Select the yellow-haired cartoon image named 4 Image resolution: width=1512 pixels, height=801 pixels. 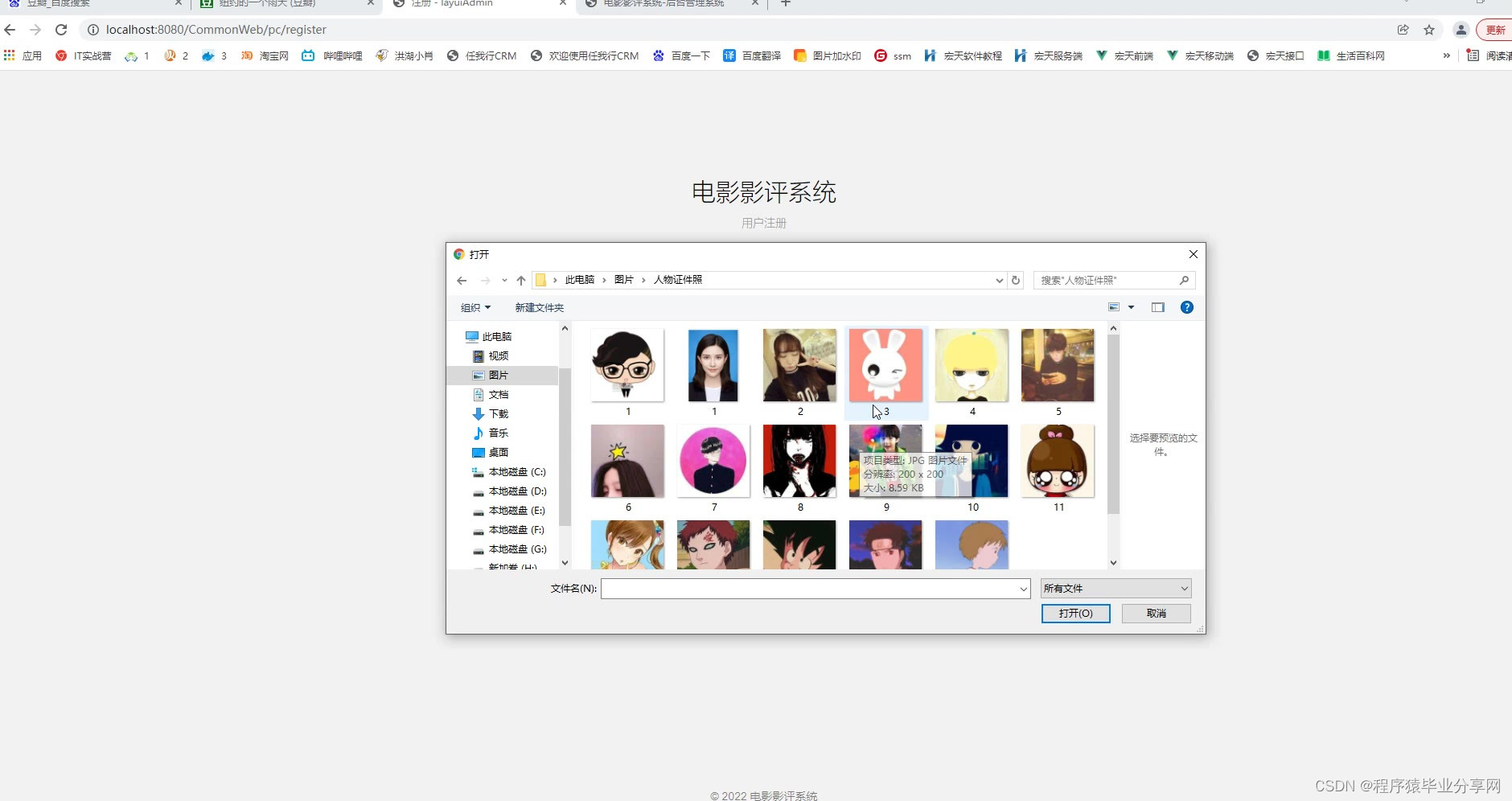pos(972,365)
